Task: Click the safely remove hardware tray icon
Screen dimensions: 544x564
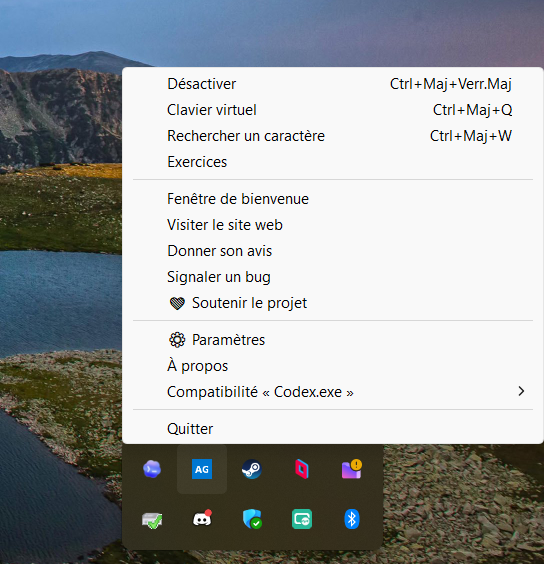Action: click(152, 520)
